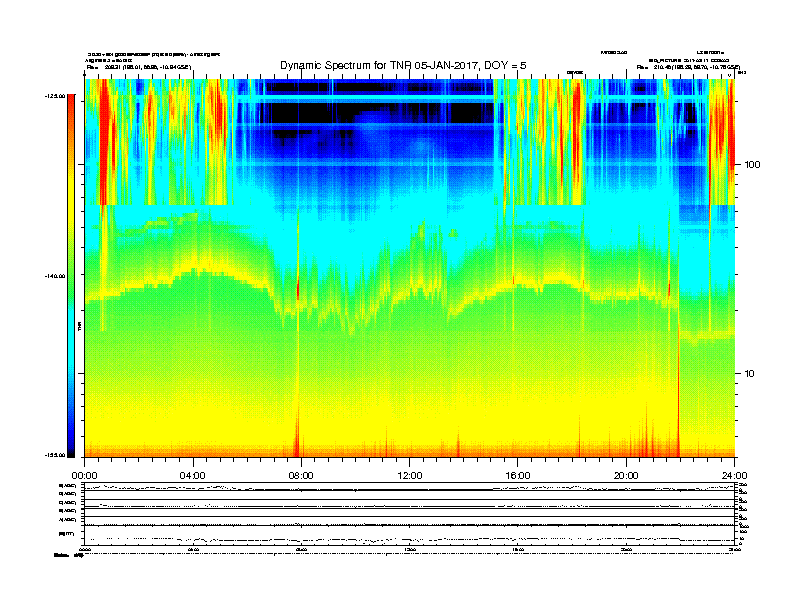792x612 pixels.
Task: Click the 'TNR' label beside the color bar
Action: click(79, 327)
